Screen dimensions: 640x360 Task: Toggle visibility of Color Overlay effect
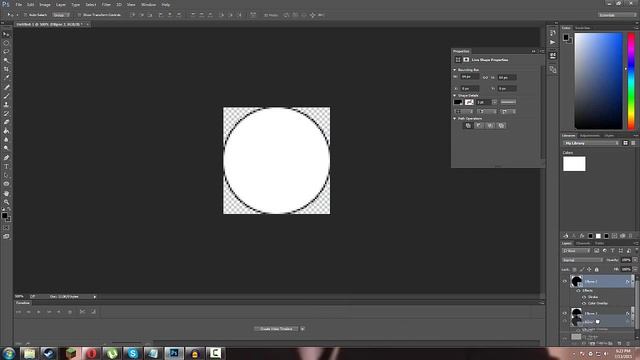pyautogui.click(x=584, y=303)
